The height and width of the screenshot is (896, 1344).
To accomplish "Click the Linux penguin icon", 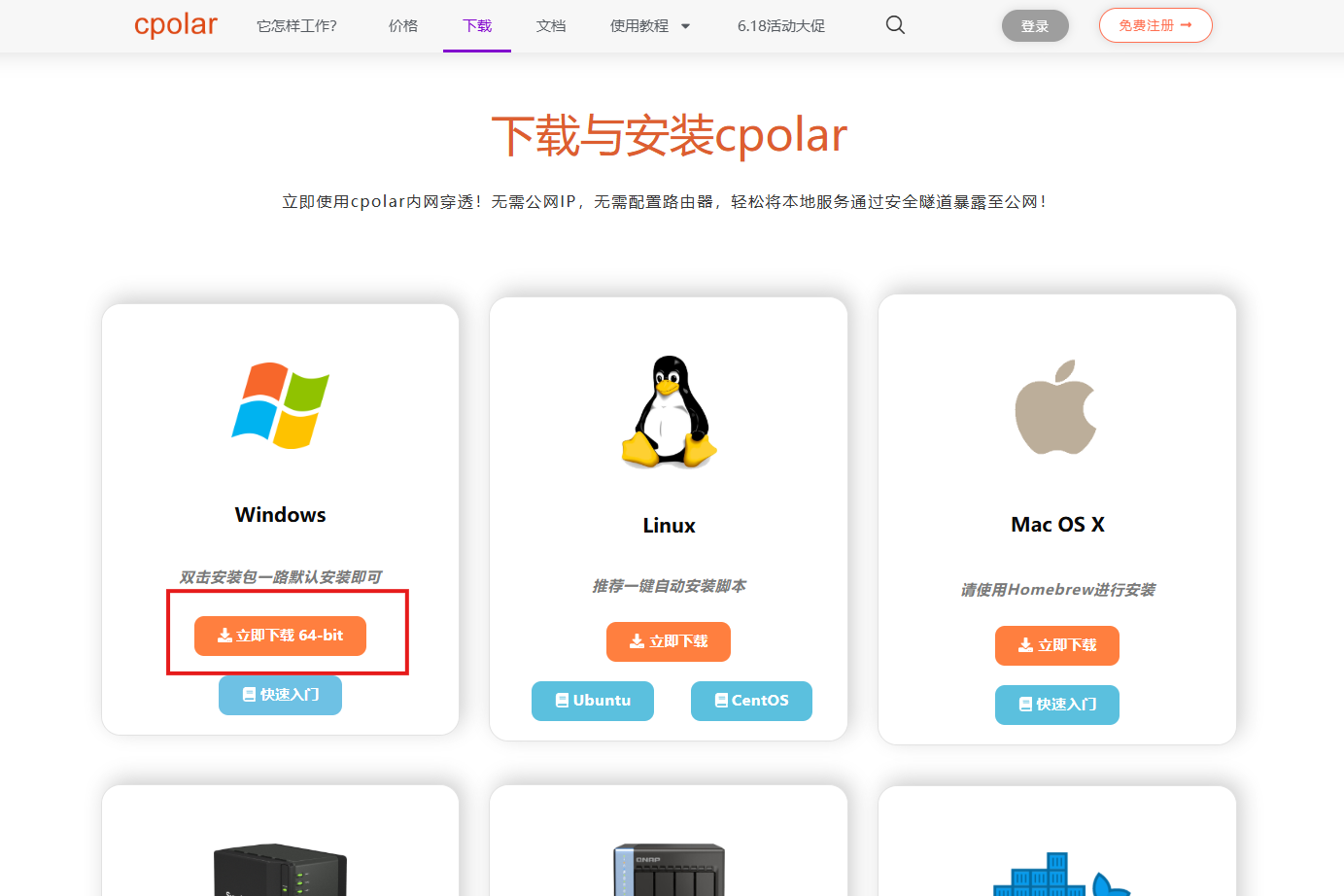I will [669, 412].
